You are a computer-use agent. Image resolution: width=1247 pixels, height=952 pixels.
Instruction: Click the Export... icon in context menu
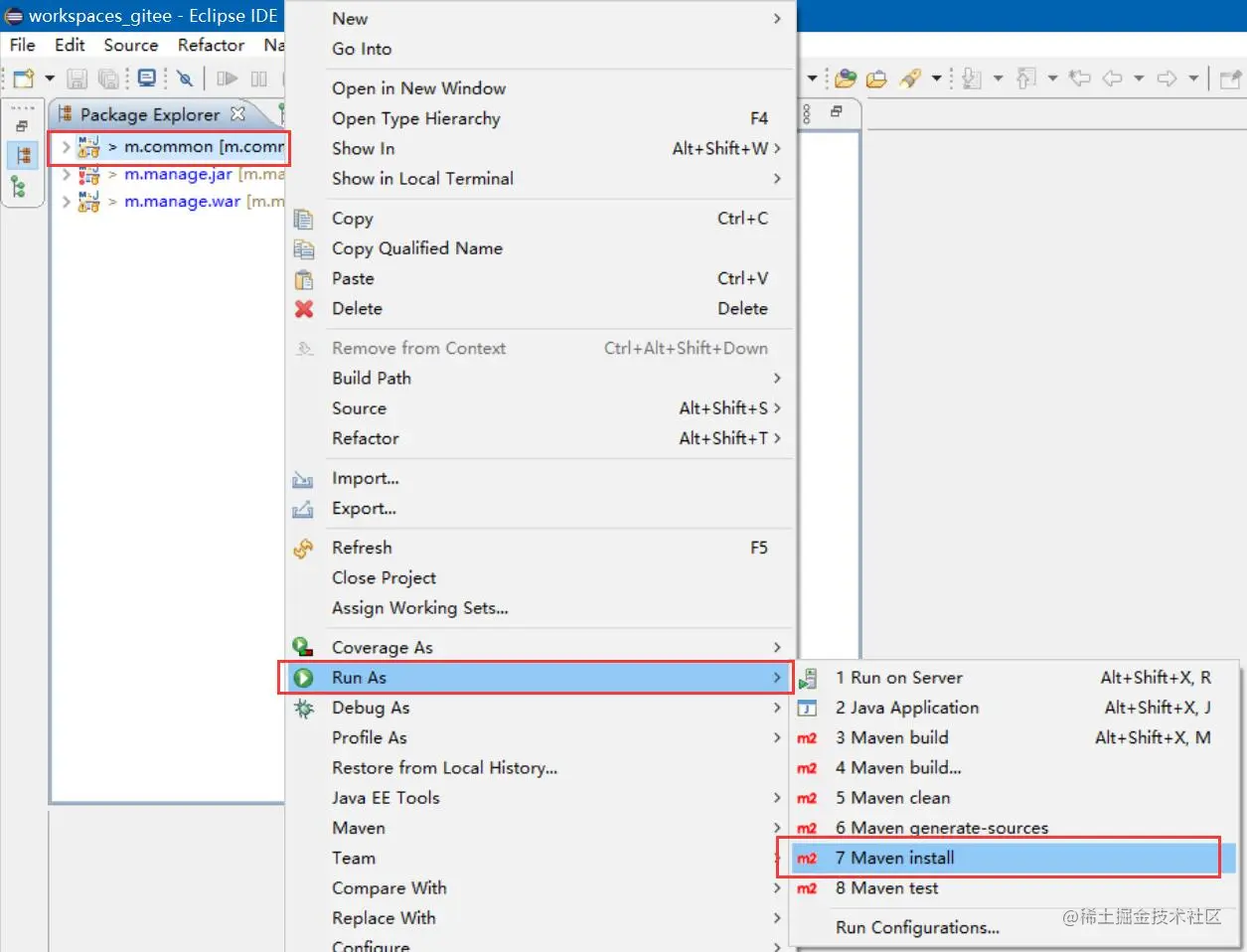[x=303, y=509]
